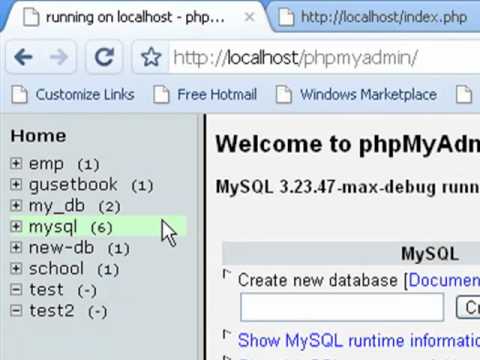Expand the gusetbook database node
Viewport: 480px width, 360px height.
coord(16,185)
